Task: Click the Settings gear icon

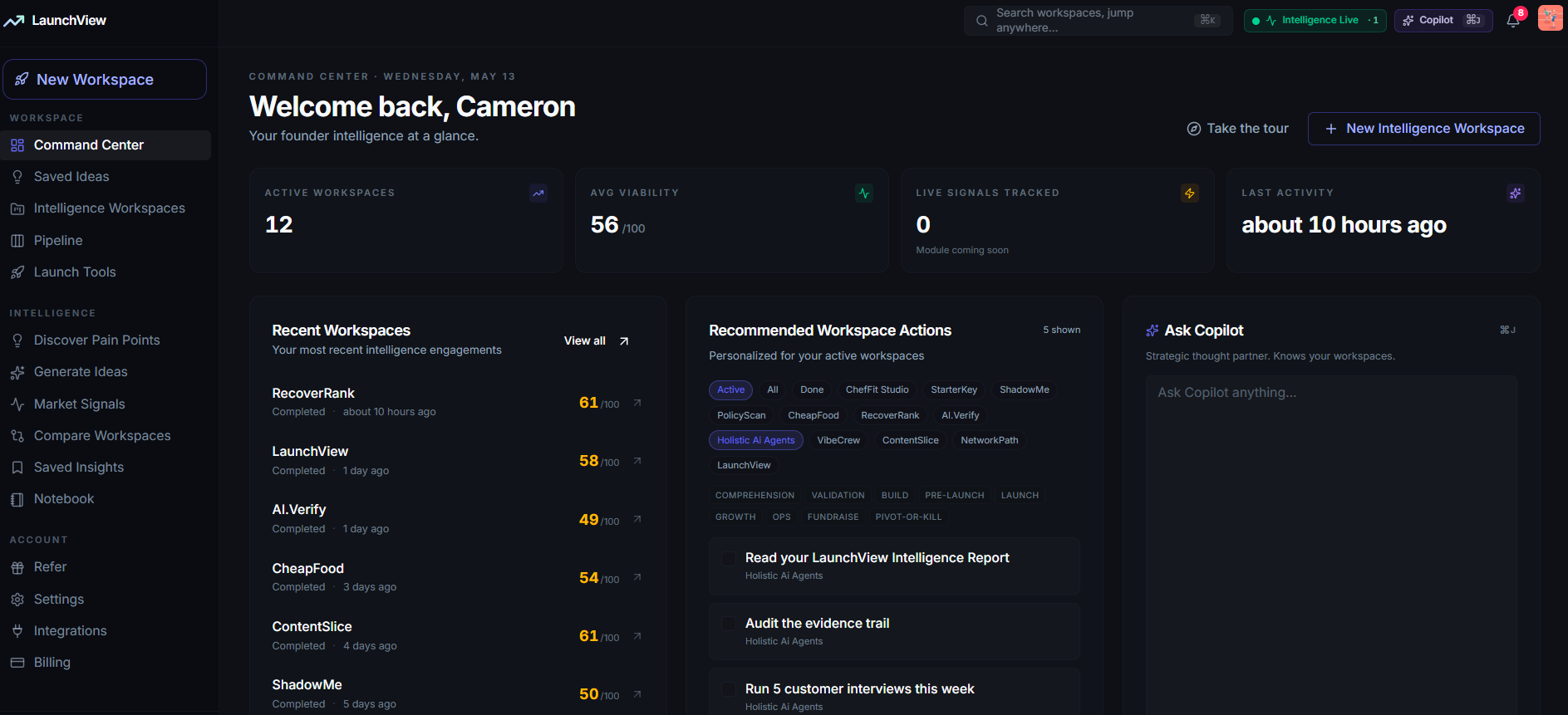Action: (x=17, y=600)
